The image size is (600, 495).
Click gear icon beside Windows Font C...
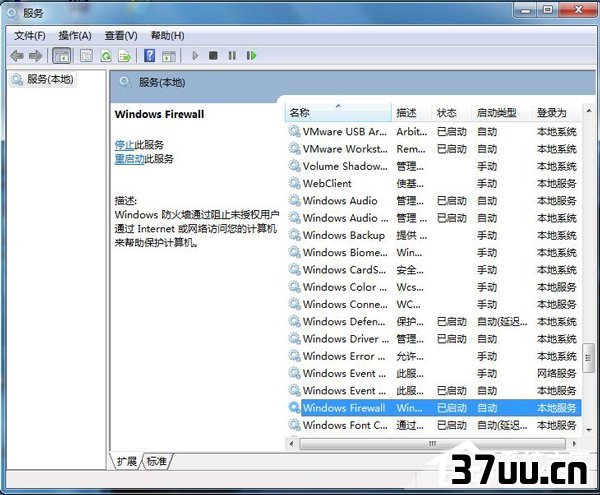[294, 425]
